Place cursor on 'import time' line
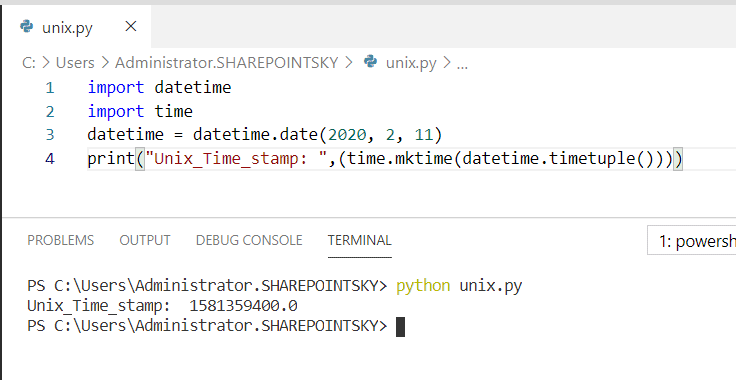This screenshot has height=380, width=736. point(140,112)
